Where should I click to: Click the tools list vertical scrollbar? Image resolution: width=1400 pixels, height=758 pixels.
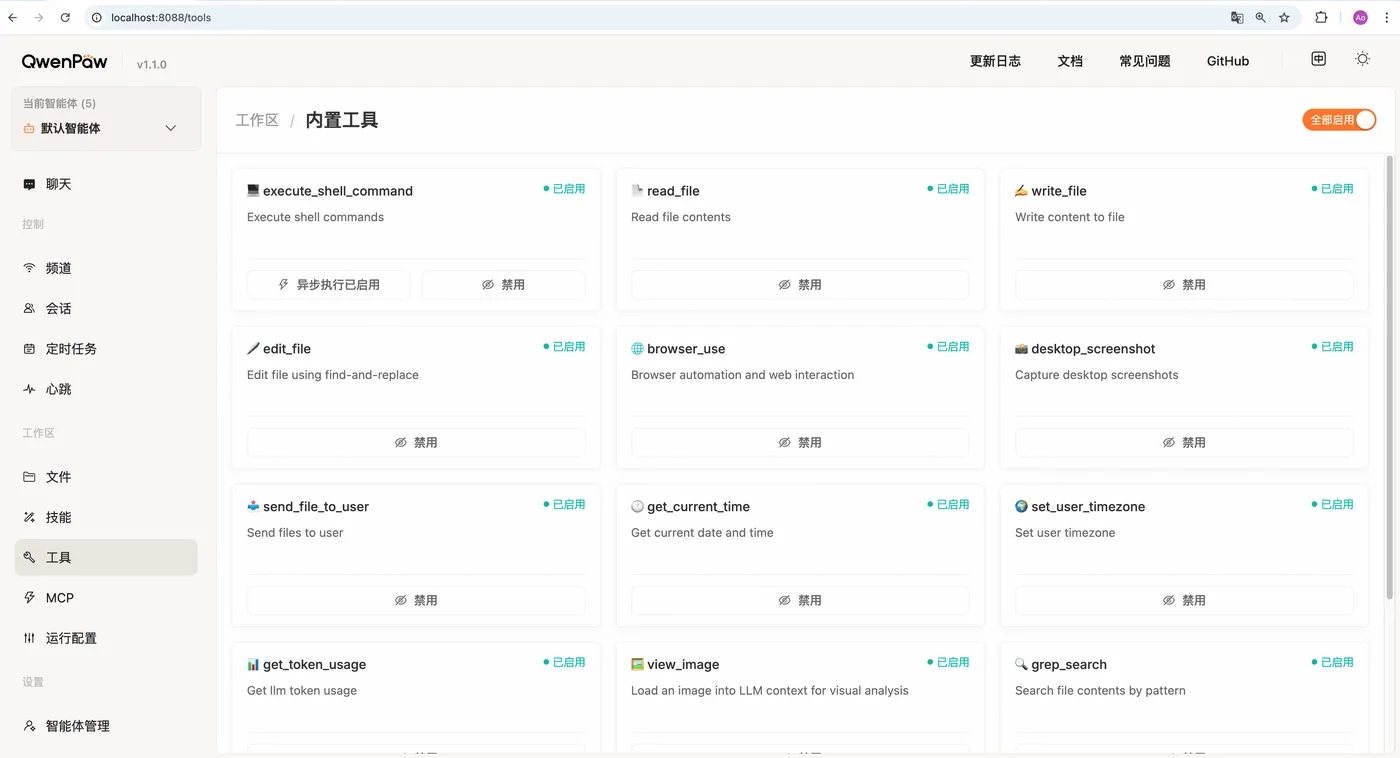click(1389, 378)
